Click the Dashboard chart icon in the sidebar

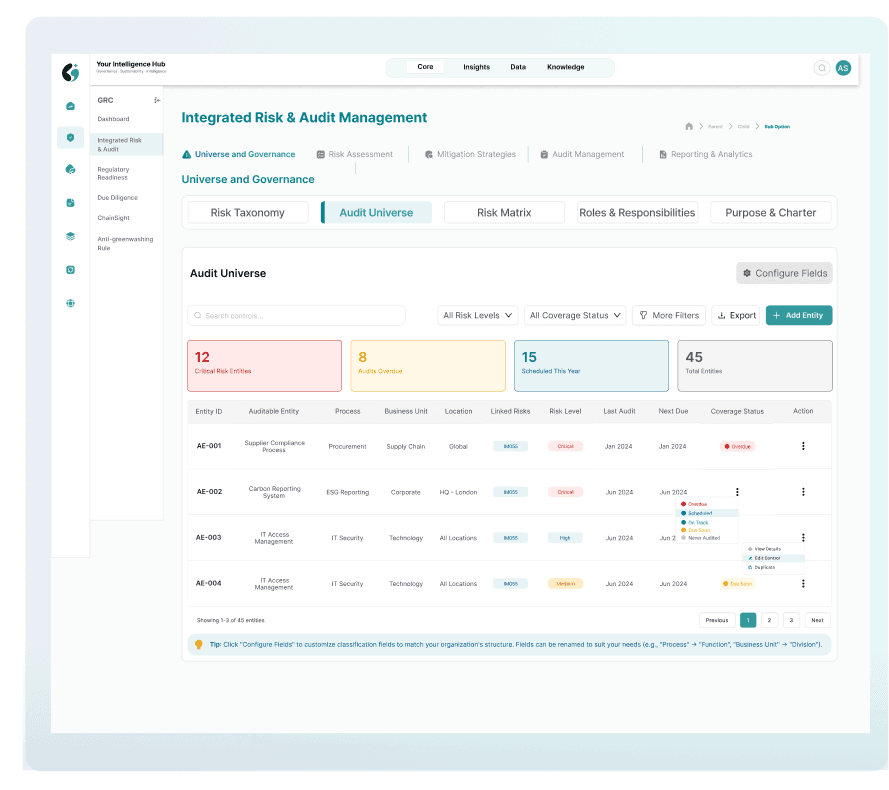tap(70, 106)
